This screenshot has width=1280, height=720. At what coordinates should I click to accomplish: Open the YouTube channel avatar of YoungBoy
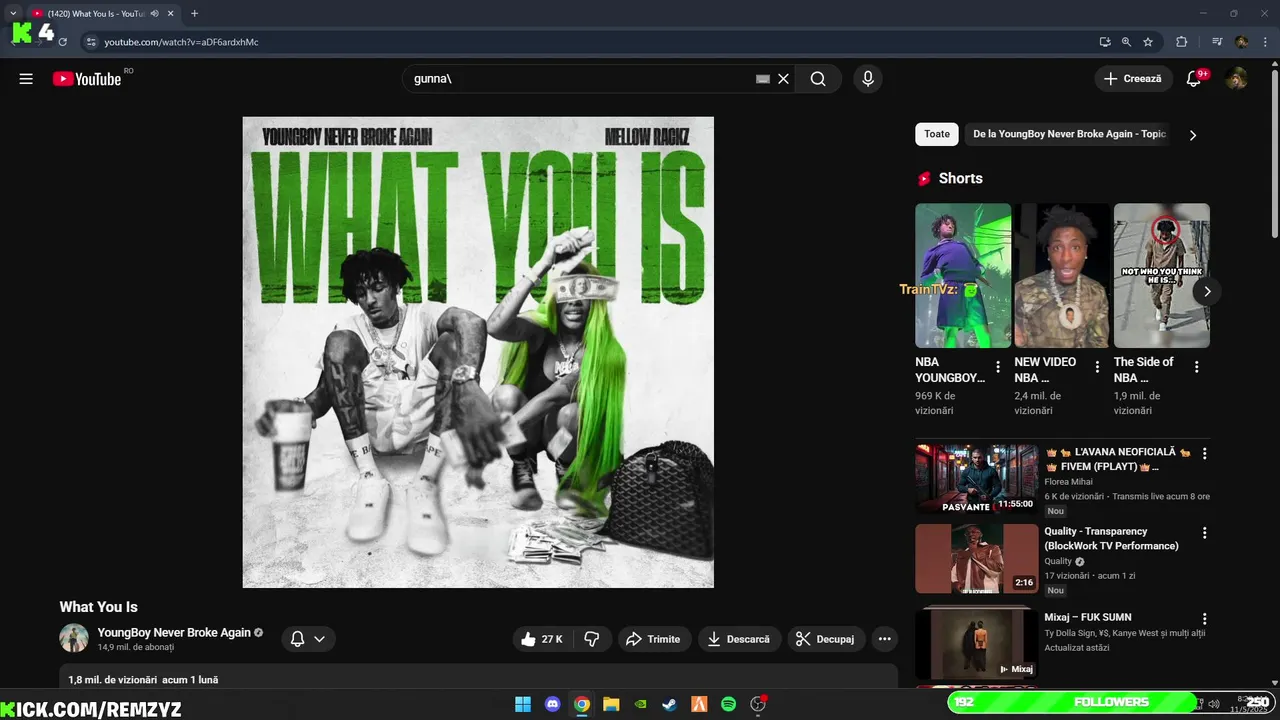pos(74,638)
